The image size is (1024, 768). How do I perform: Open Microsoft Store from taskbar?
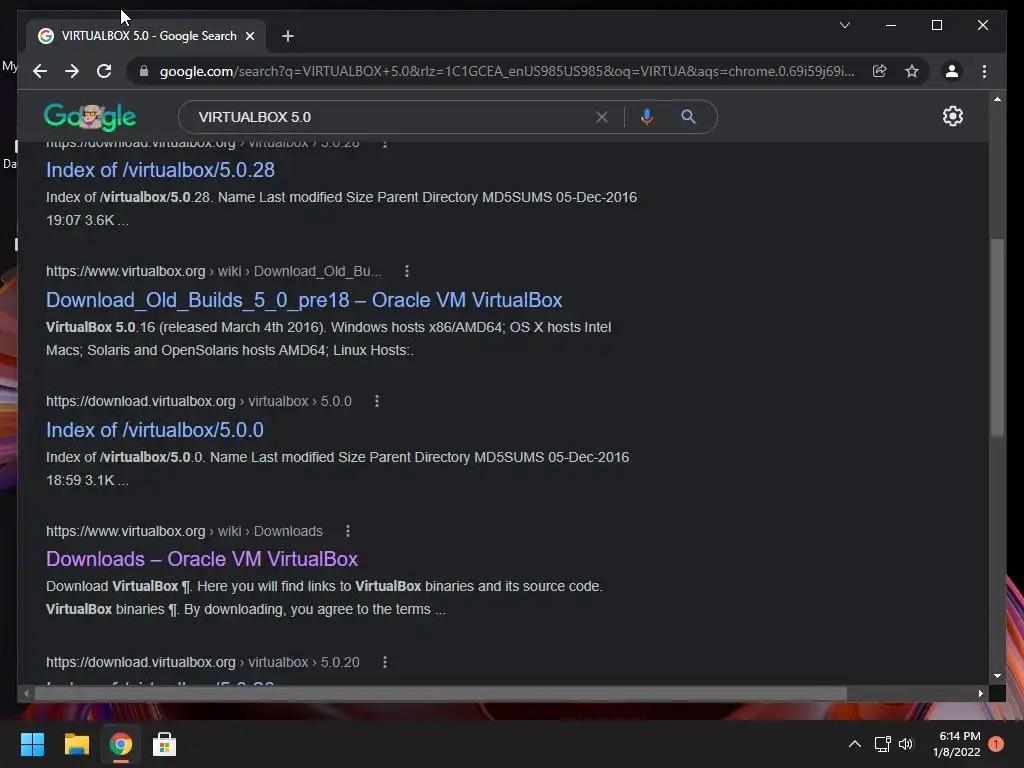click(x=165, y=744)
